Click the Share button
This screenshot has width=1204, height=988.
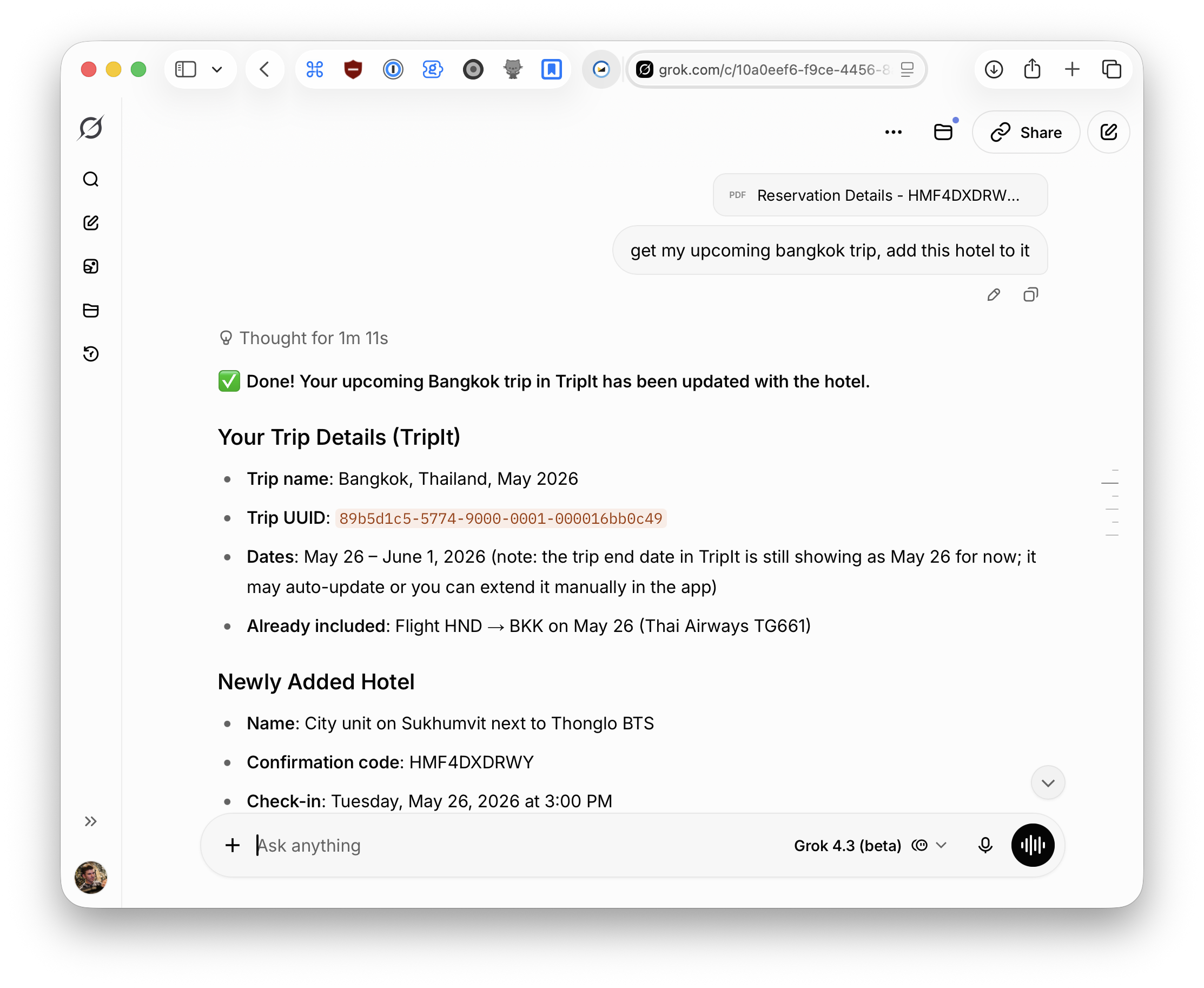tap(1026, 133)
